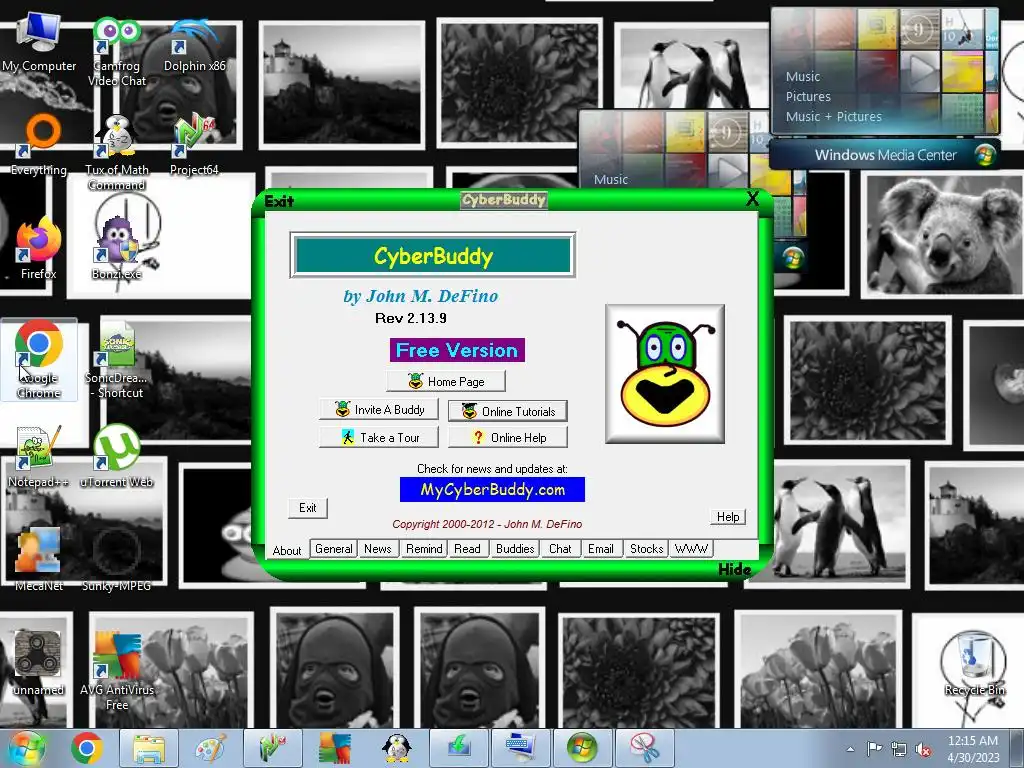Open AVG AntiVirus Free shortcut

click(117, 670)
